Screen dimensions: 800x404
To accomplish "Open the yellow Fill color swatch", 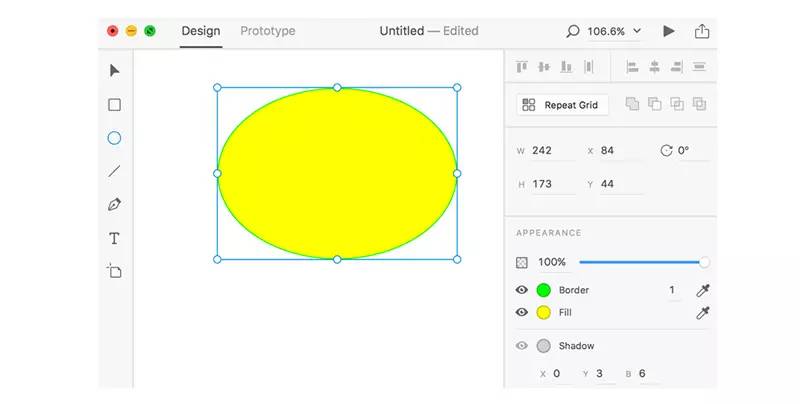I will click(544, 312).
